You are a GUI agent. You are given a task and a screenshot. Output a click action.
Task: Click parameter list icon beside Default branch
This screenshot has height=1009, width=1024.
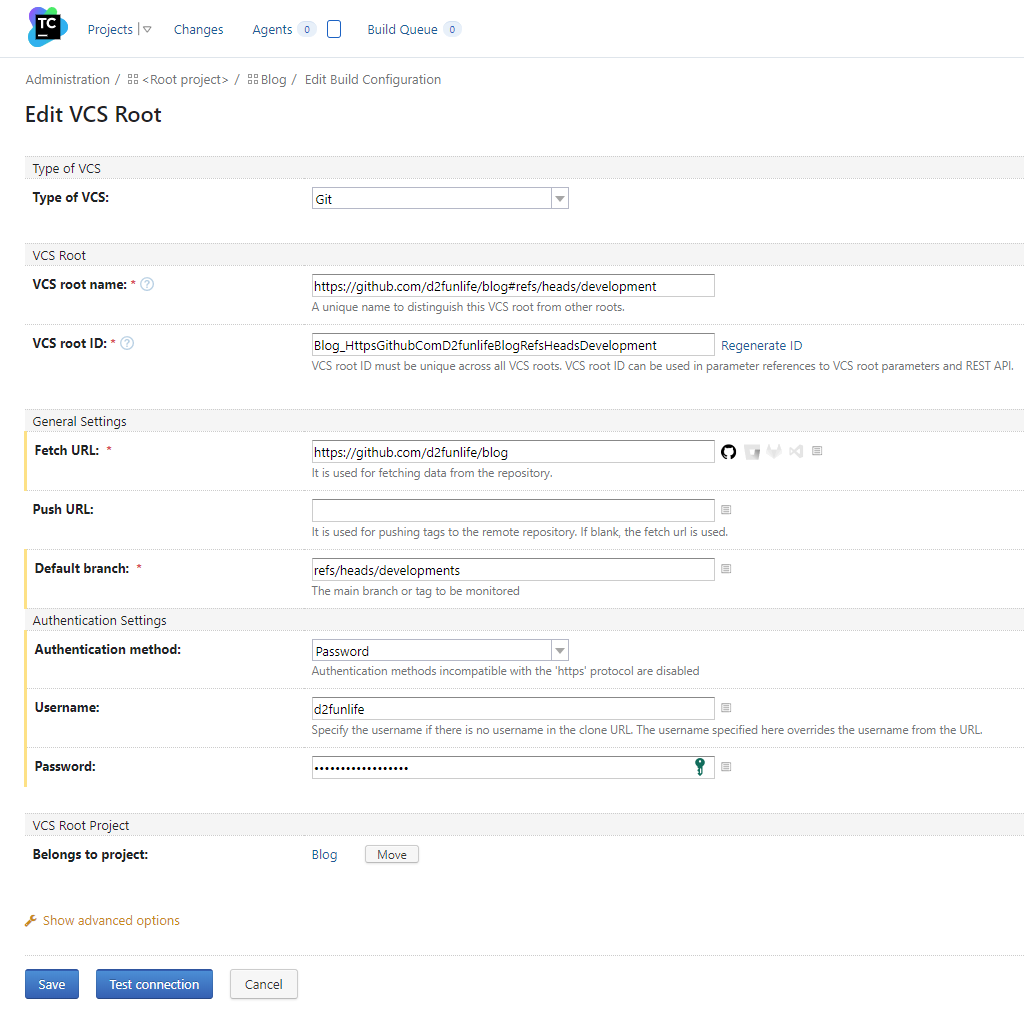[x=726, y=569]
